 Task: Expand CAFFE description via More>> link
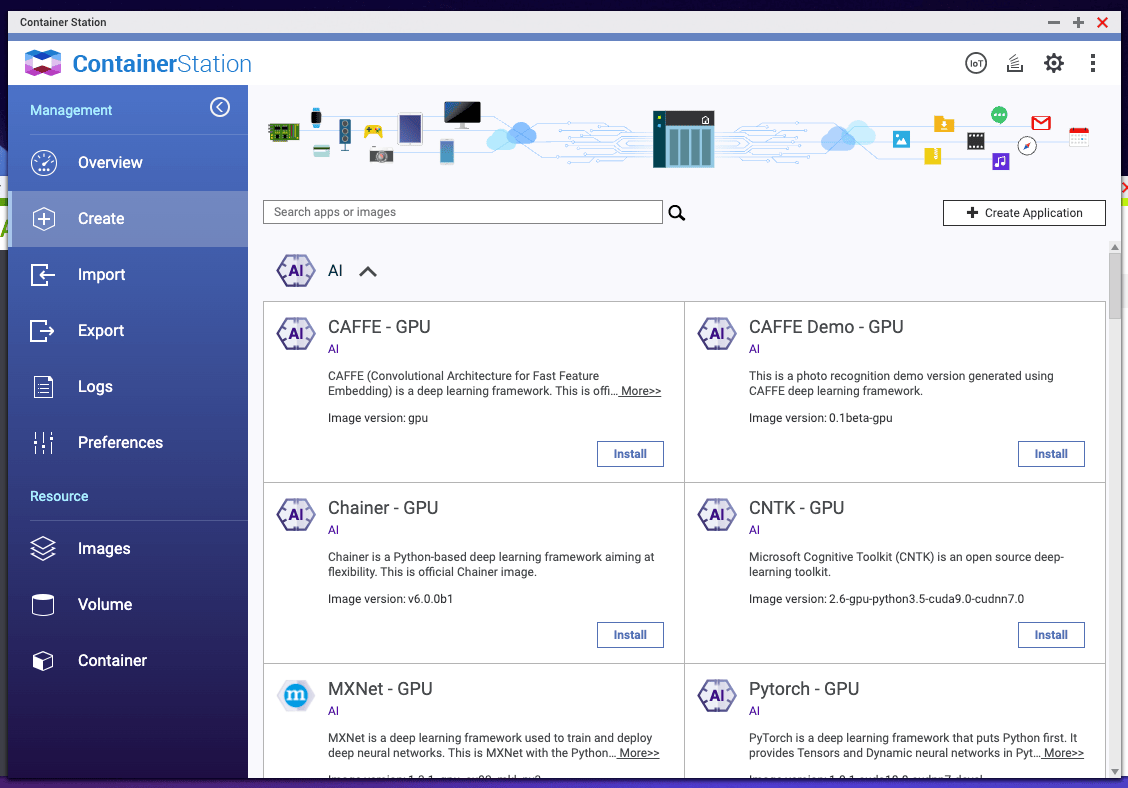pos(640,391)
